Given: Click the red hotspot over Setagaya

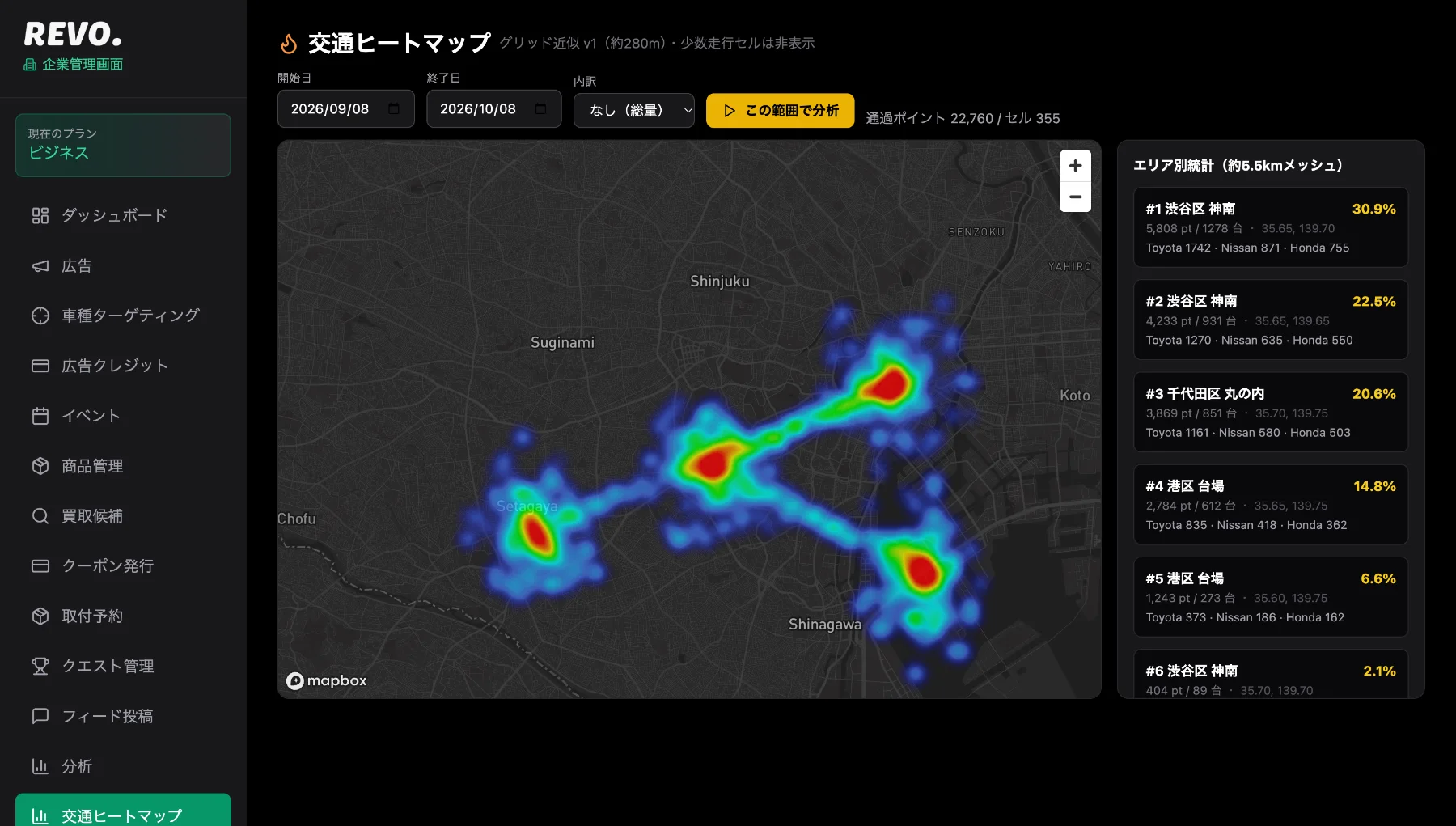Looking at the screenshot, I should pos(536,534).
